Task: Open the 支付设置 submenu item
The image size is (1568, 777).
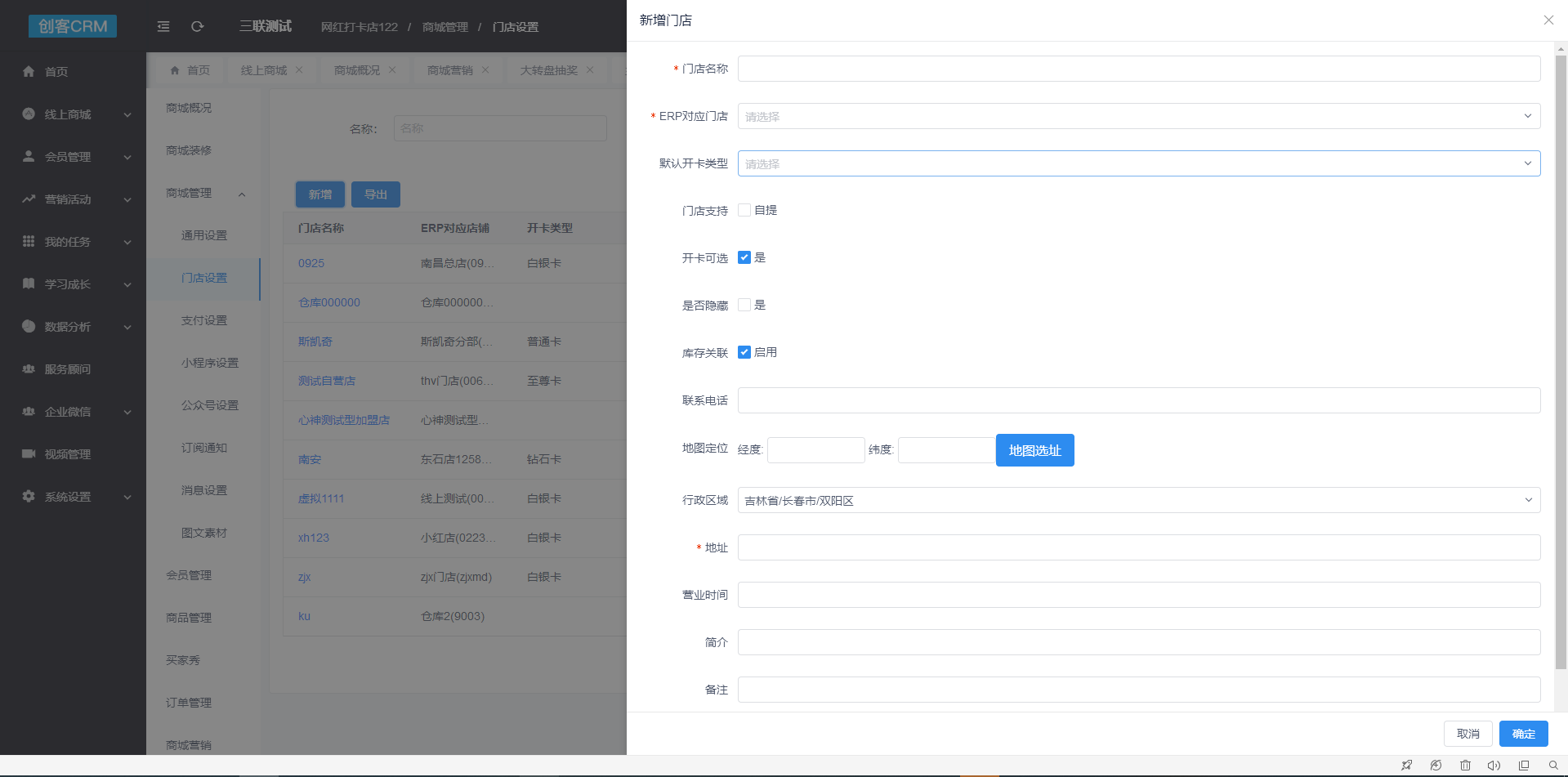Action: (204, 320)
